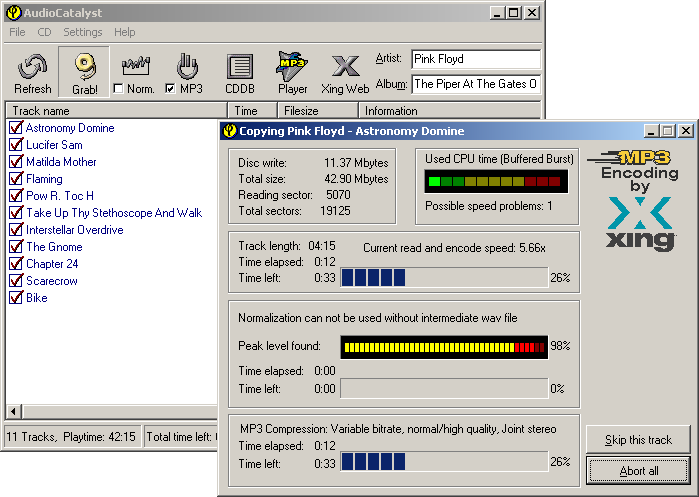The image size is (699, 497).
Task: Select the track name Interstellar Overdrive
Action: [74, 230]
